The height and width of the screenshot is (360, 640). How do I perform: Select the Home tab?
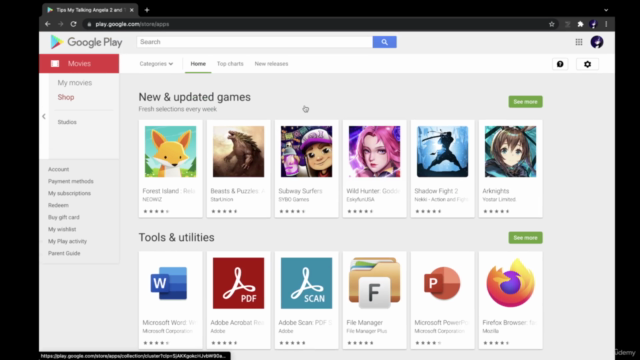tap(198, 64)
